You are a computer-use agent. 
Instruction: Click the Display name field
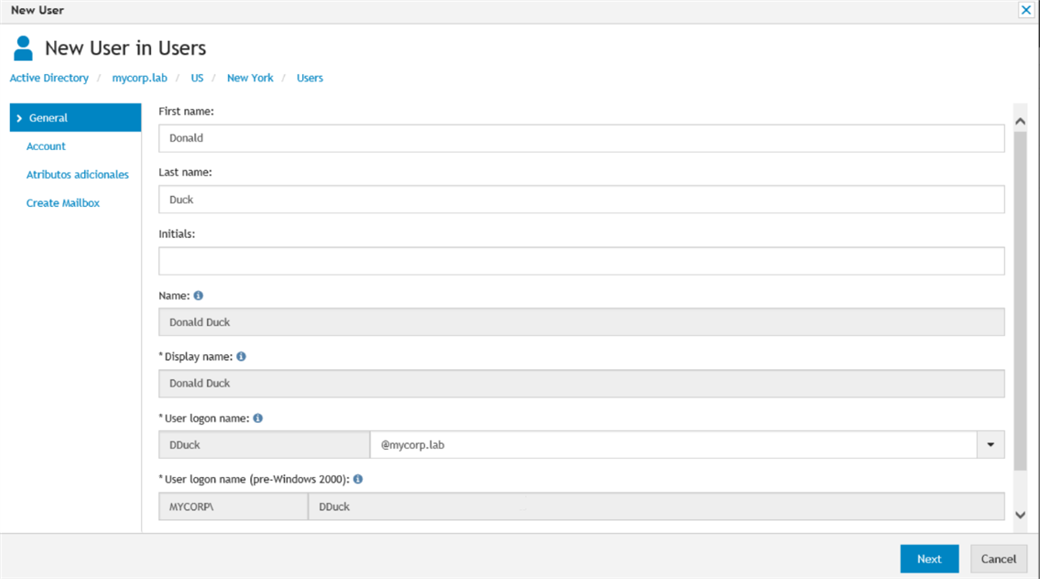(582, 384)
